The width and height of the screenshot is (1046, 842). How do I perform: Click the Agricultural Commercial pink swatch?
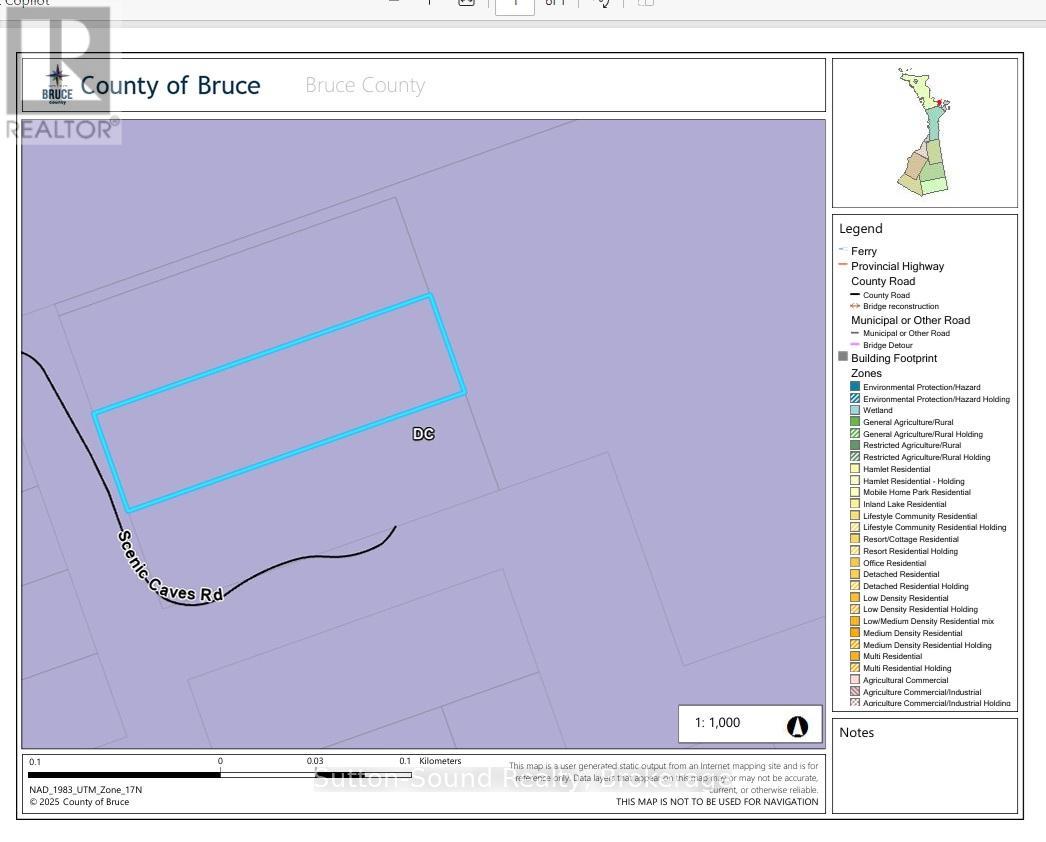[x=855, y=680]
